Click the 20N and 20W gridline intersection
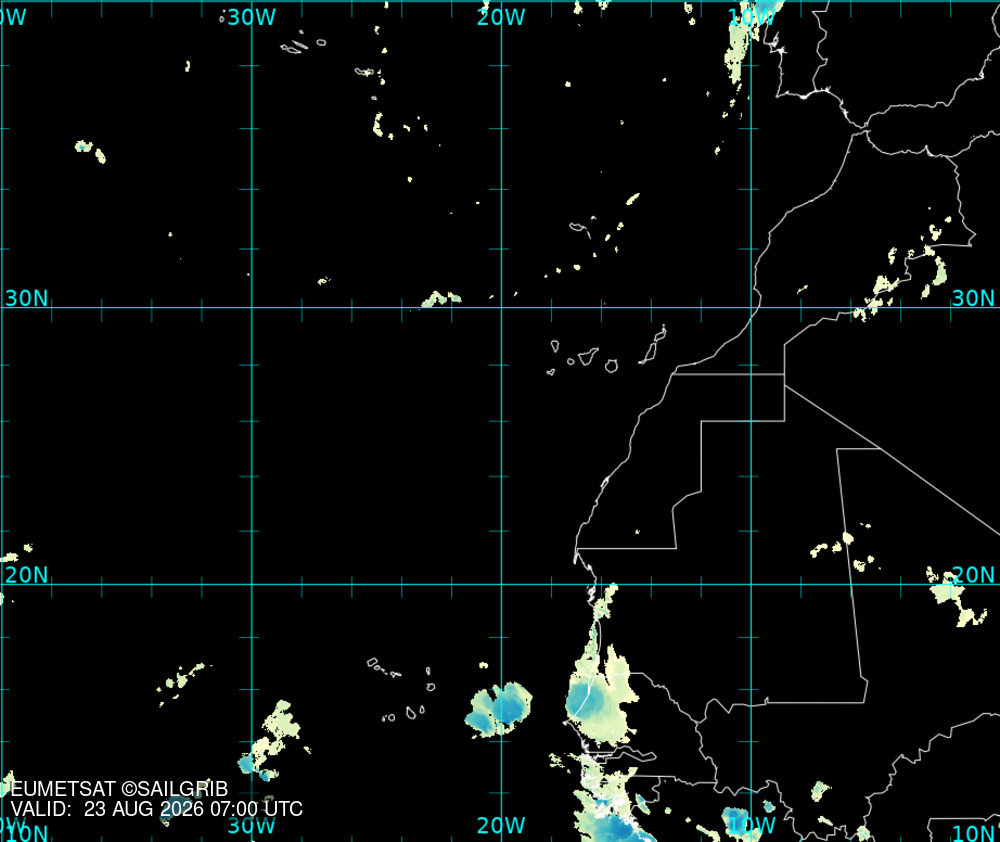 (501, 584)
